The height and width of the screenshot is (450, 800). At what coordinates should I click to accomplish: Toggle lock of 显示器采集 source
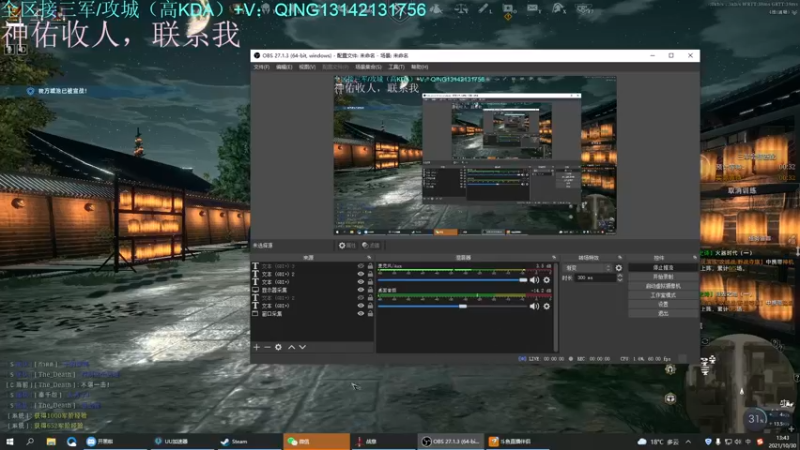(x=370, y=290)
